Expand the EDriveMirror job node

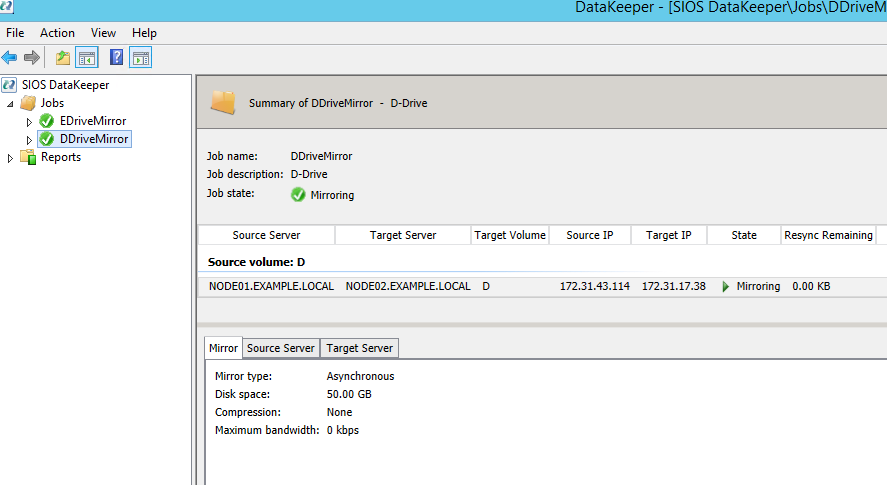pos(29,122)
